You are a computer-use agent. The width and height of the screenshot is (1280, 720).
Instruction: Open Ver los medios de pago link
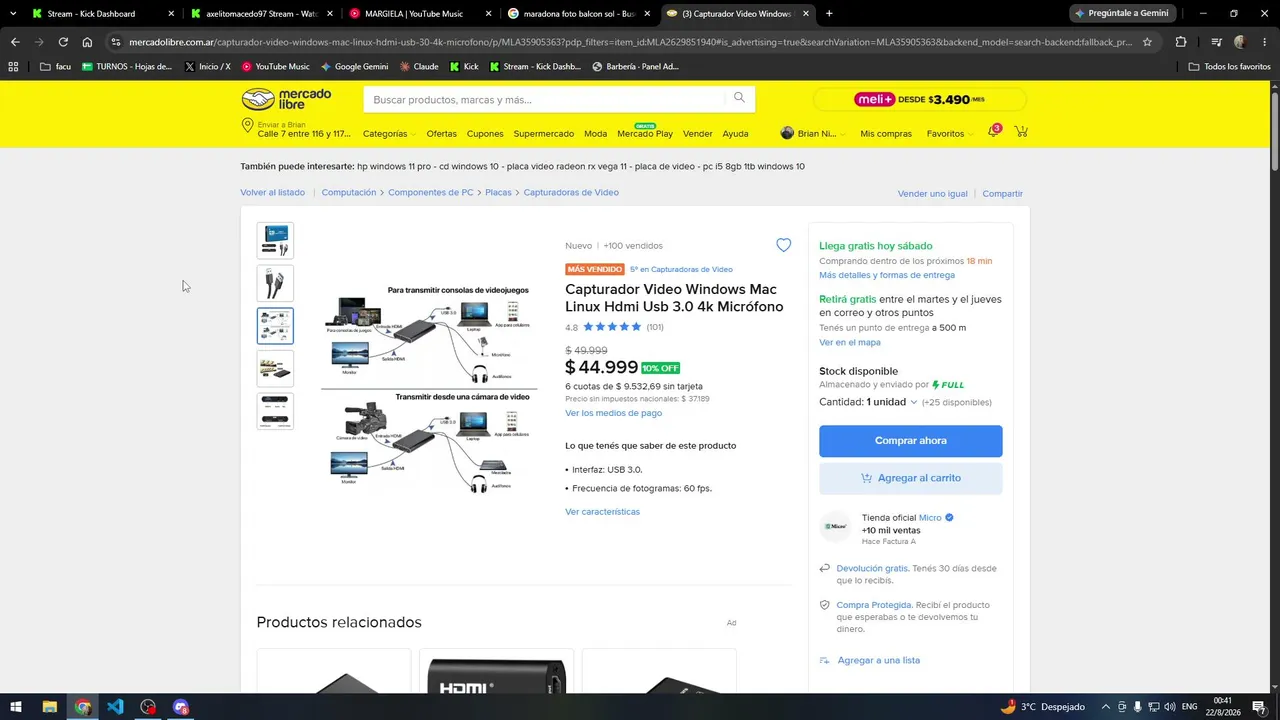pos(613,413)
